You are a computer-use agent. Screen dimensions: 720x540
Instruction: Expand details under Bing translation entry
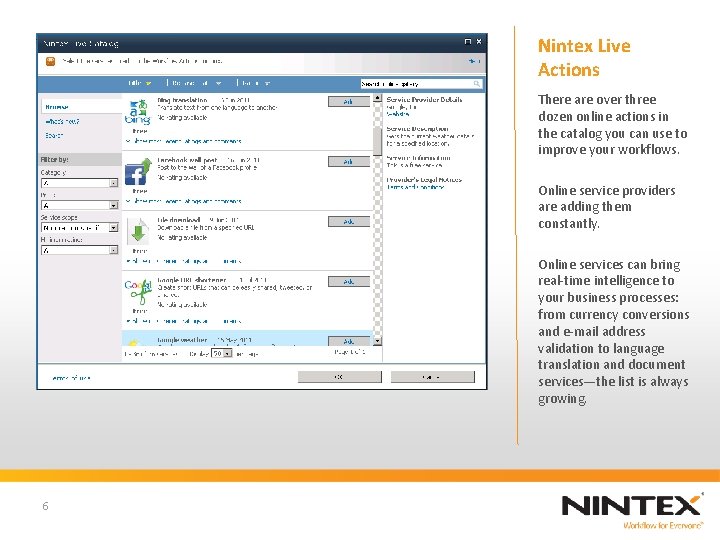[x=184, y=141]
